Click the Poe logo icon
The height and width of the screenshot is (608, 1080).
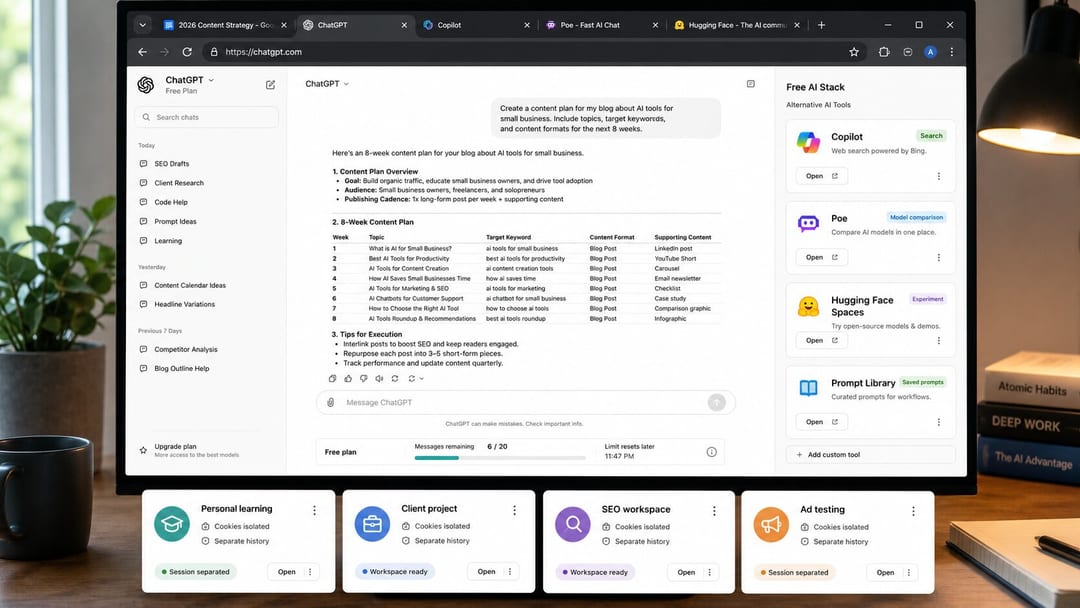pos(808,223)
